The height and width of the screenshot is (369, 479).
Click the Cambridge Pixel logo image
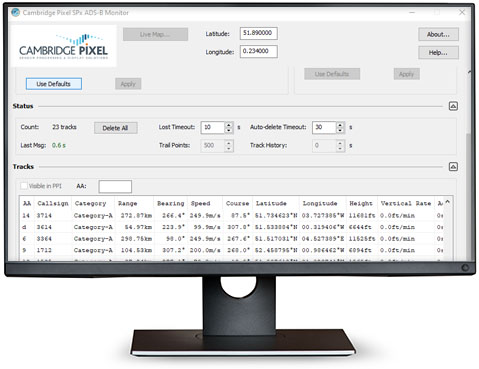click(x=63, y=46)
